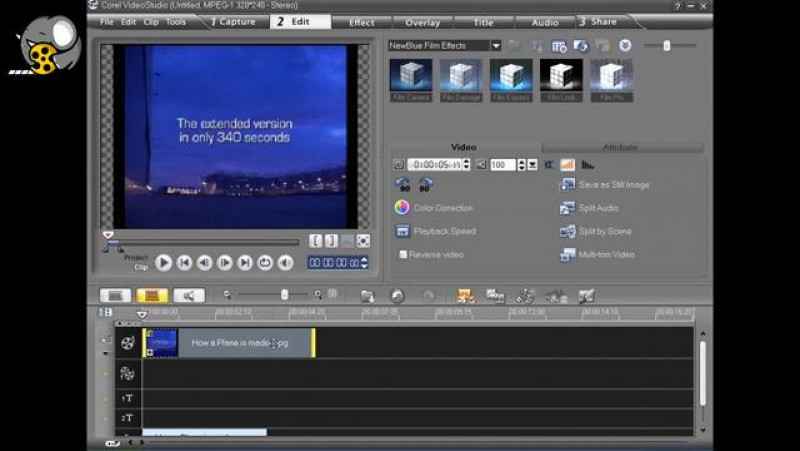Screen dimensions: 800x451
Task: Click Multi-trim Video option
Action: point(597,254)
